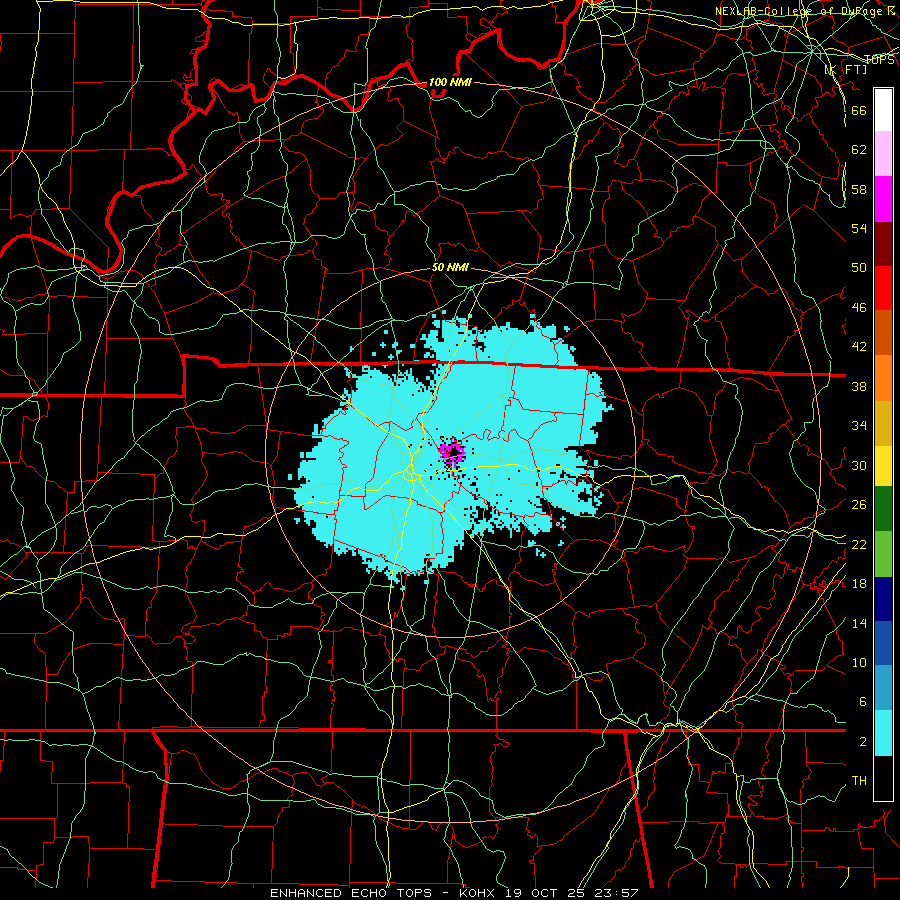Pick the magenta swatch in the legend
900x900 pixels.
pyautogui.click(x=883, y=199)
